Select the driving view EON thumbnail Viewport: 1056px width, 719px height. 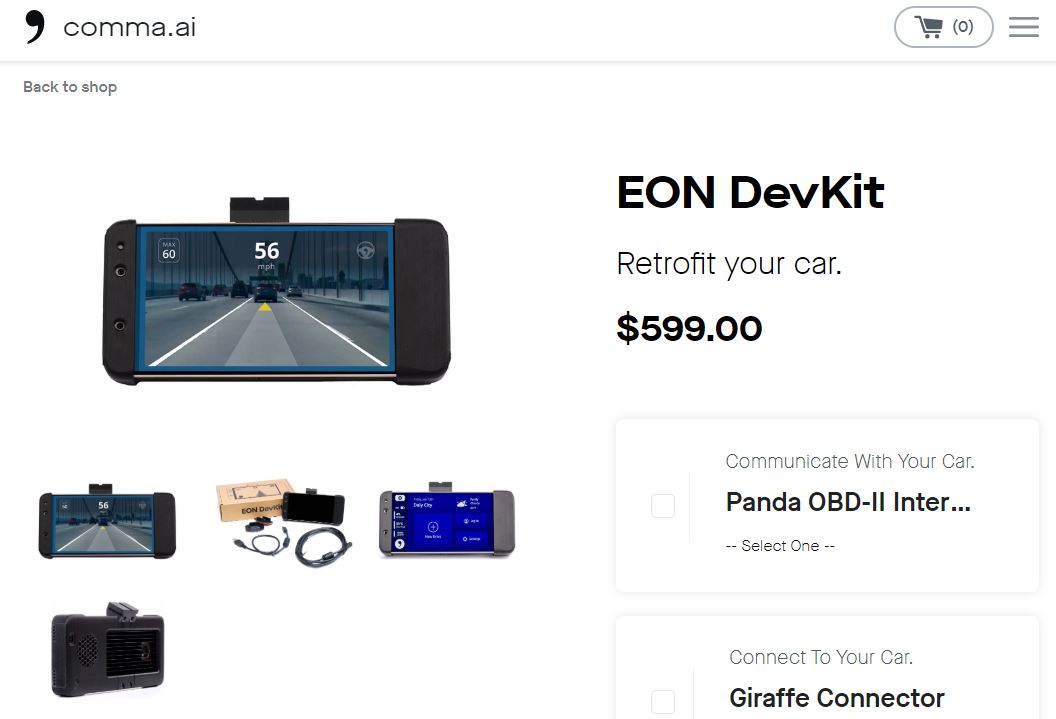point(106,521)
